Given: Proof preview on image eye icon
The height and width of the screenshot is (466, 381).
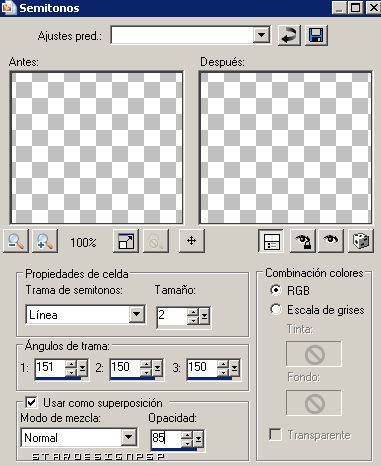Looking at the screenshot, I should coord(331,241).
